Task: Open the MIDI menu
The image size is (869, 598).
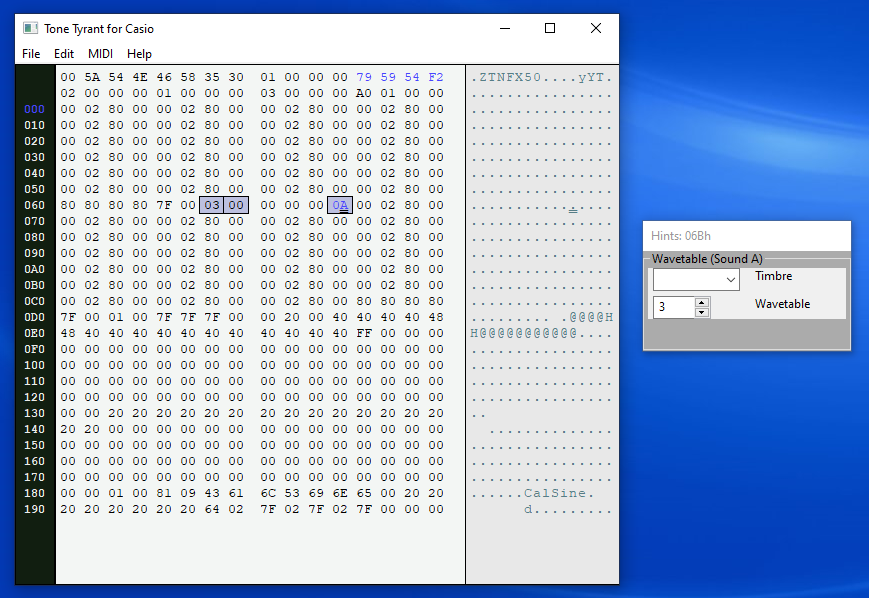Action: tap(100, 54)
